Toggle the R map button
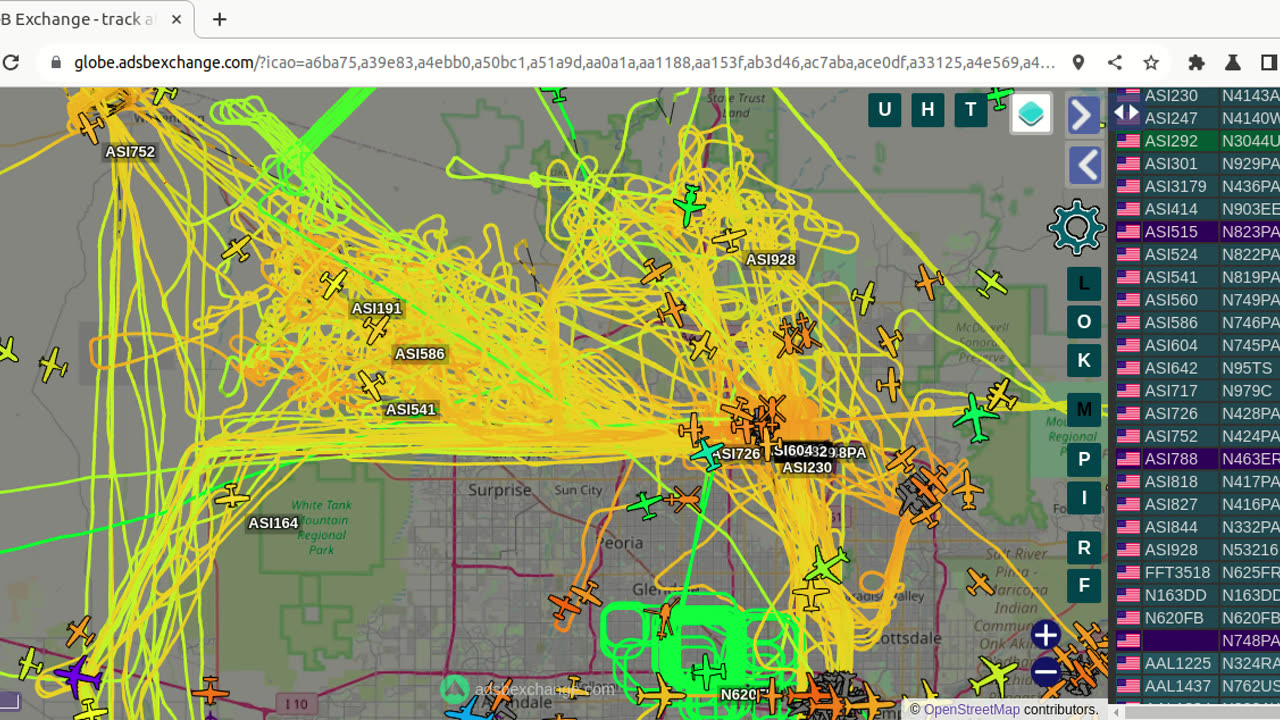 (1084, 548)
